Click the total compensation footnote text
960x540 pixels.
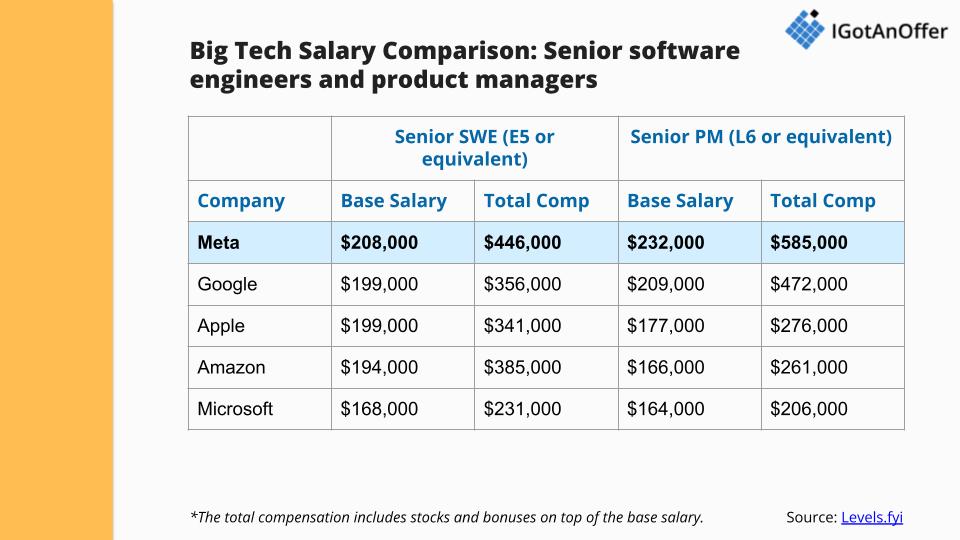[446, 517]
